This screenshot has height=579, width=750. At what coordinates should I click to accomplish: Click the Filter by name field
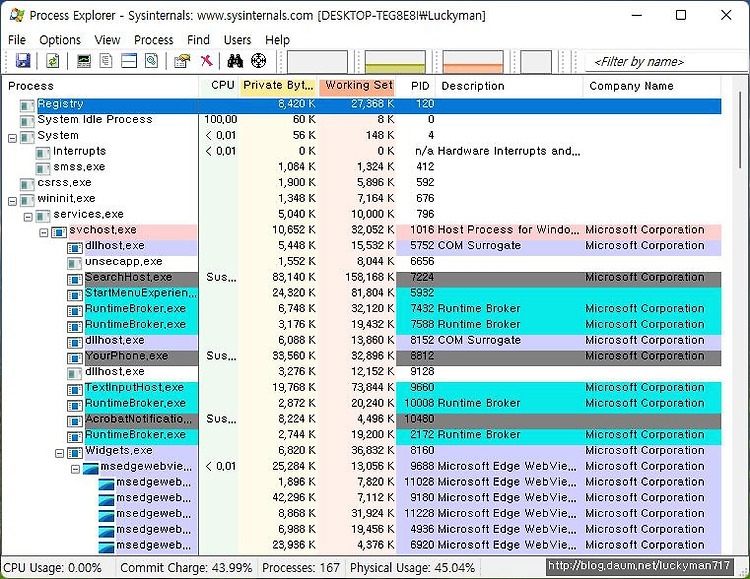tap(666, 62)
